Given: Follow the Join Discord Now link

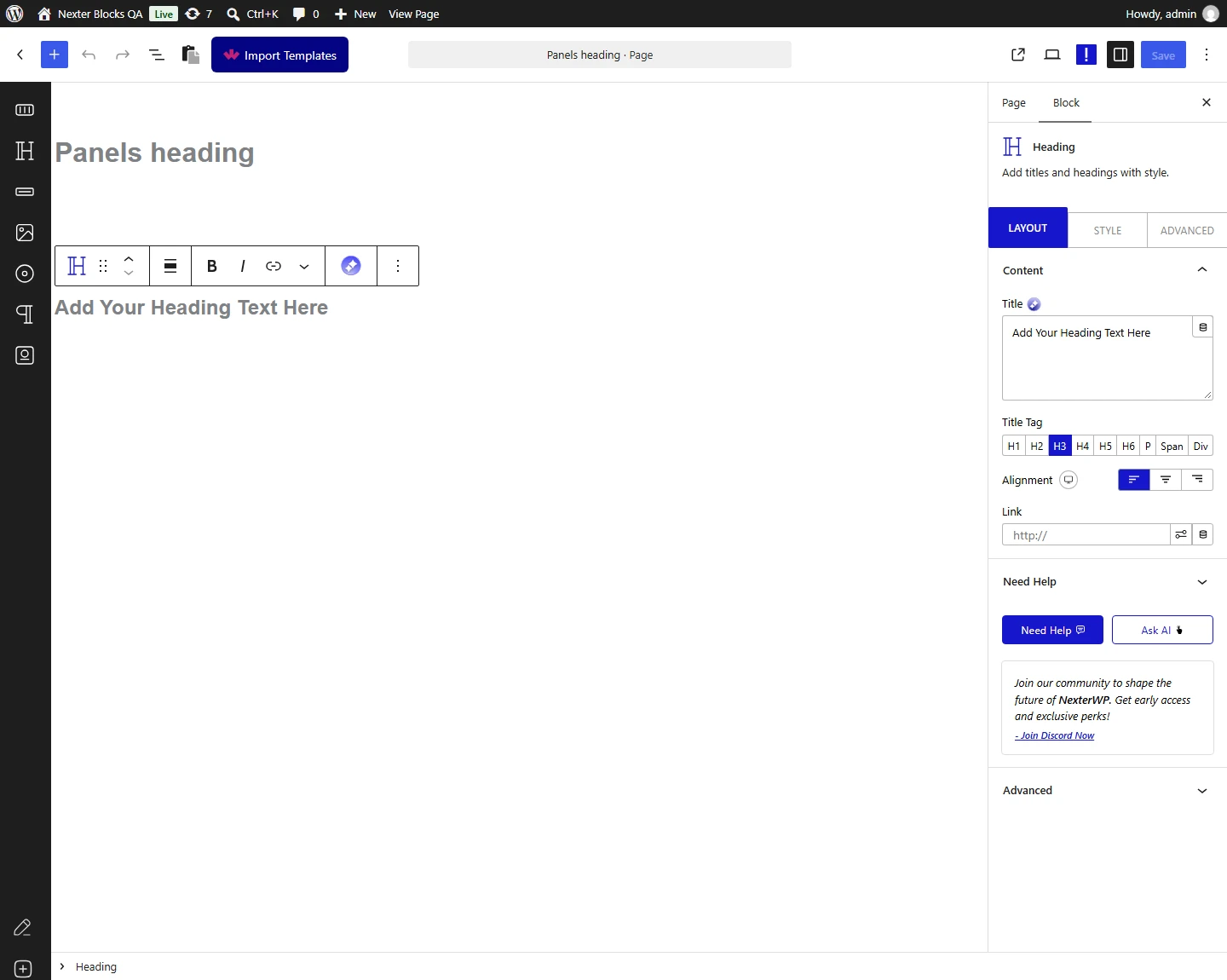Looking at the screenshot, I should pyautogui.click(x=1055, y=735).
